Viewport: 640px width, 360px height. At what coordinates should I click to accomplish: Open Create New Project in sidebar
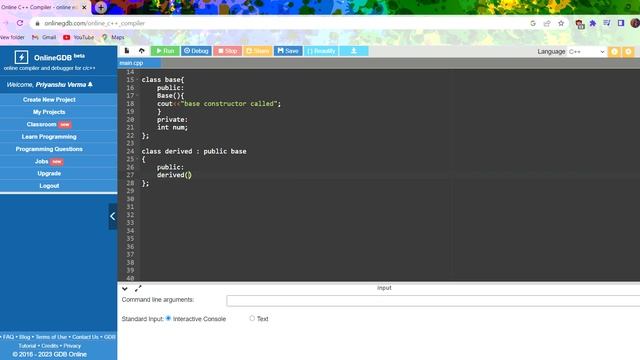click(49, 100)
